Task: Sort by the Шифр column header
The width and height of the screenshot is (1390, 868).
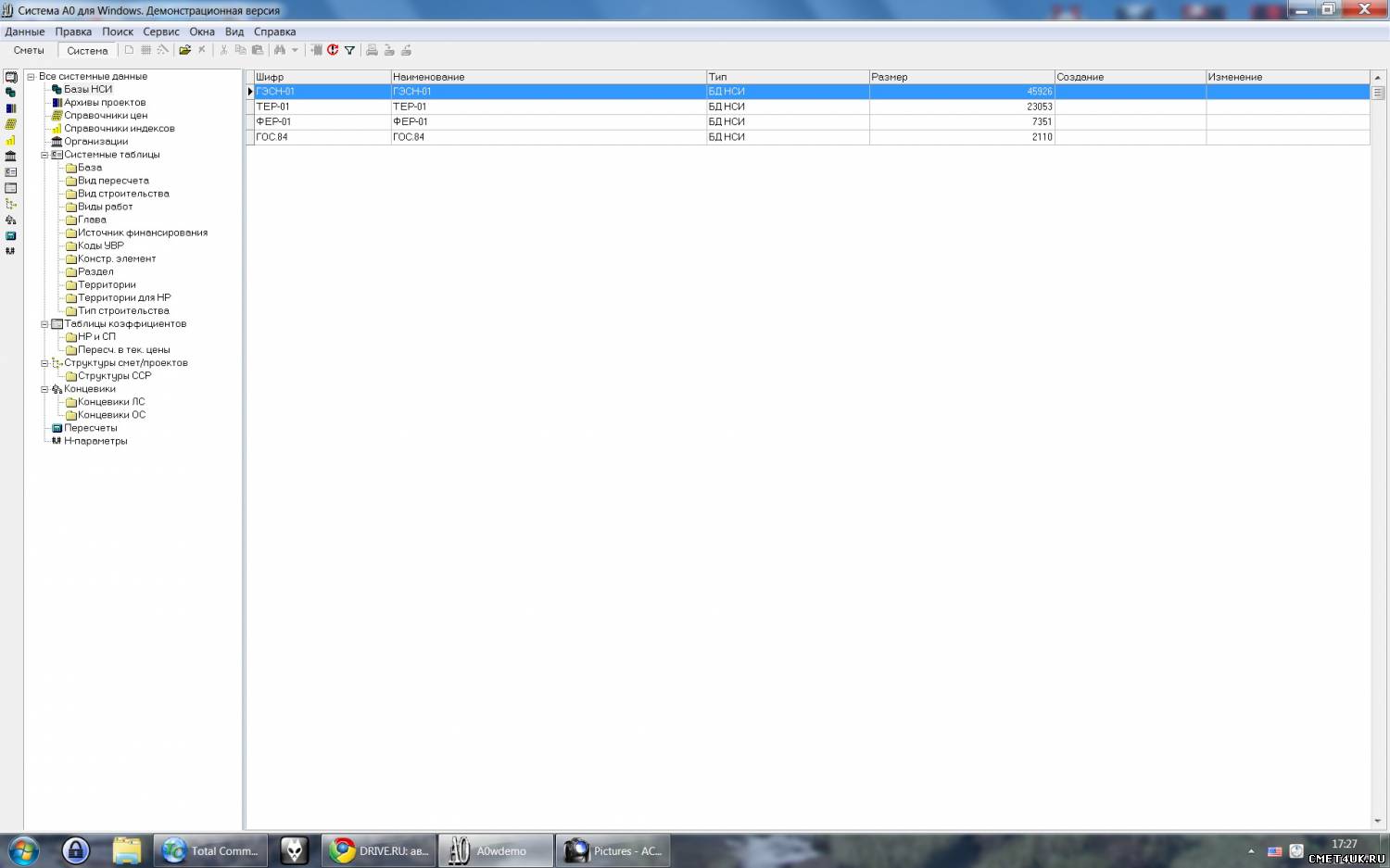Action: [x=322, y=77]
